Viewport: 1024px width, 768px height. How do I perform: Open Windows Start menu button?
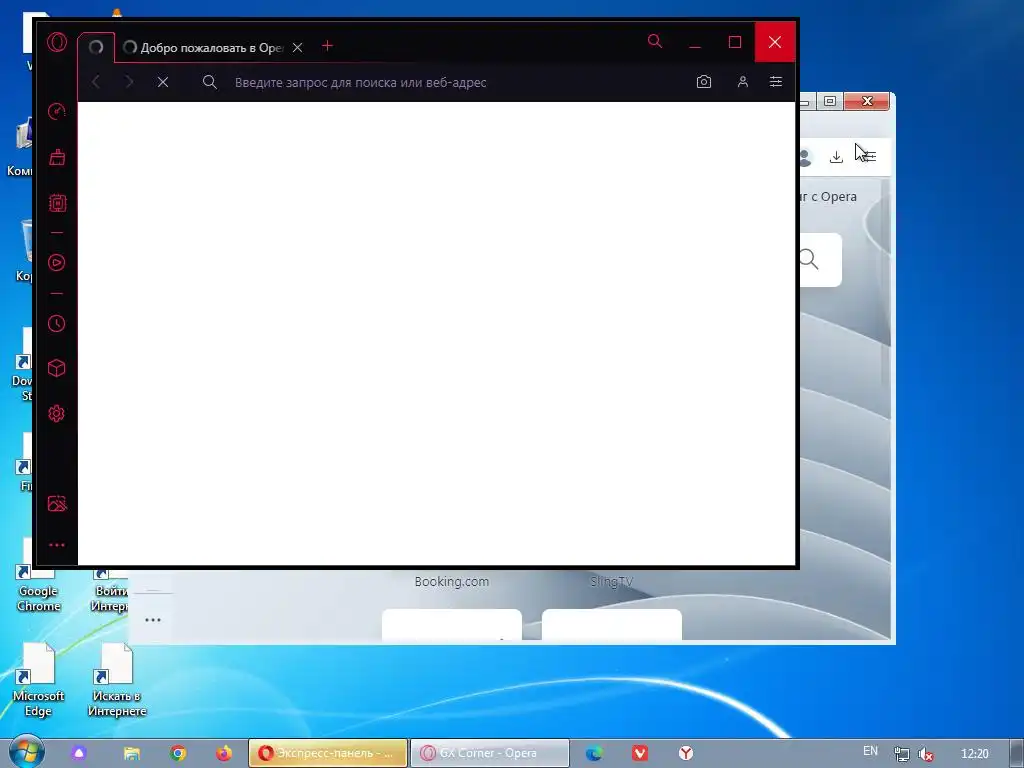coord(26,752)
